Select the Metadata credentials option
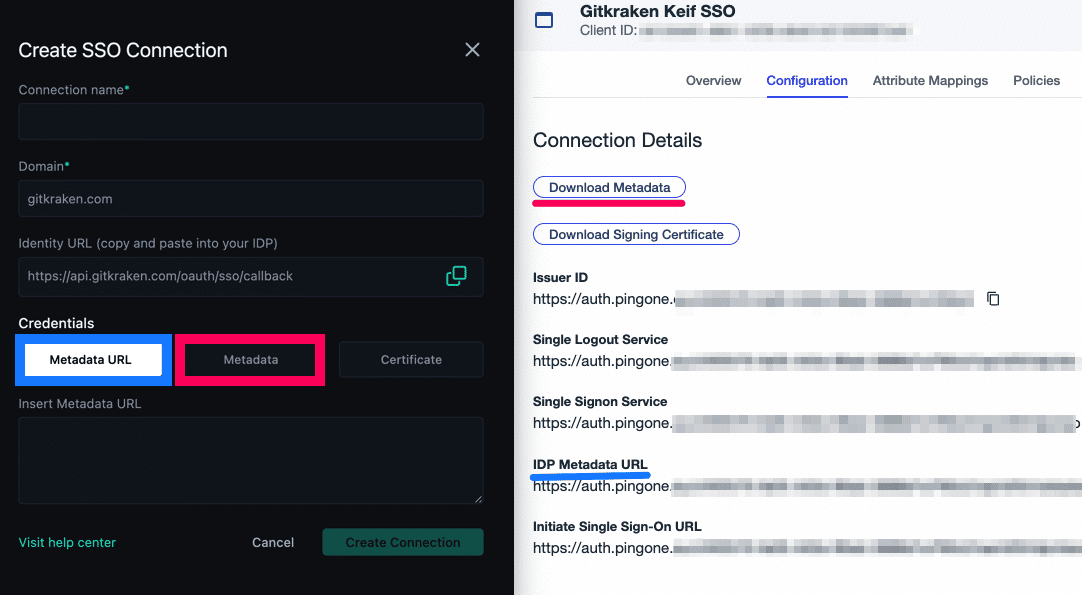 250,360
